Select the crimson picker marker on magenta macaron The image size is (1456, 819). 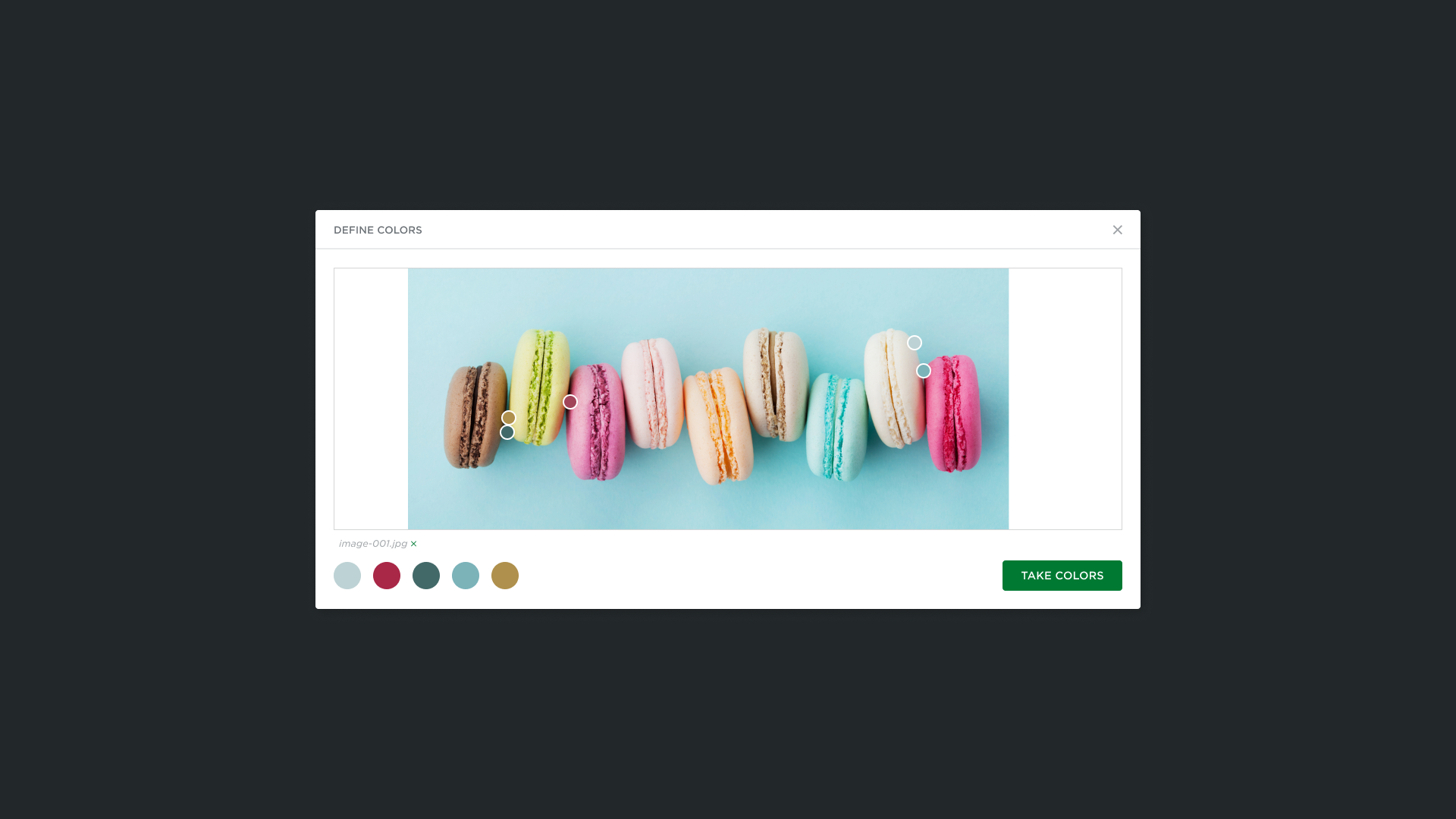pyautogui.click(x=570, y=402)
